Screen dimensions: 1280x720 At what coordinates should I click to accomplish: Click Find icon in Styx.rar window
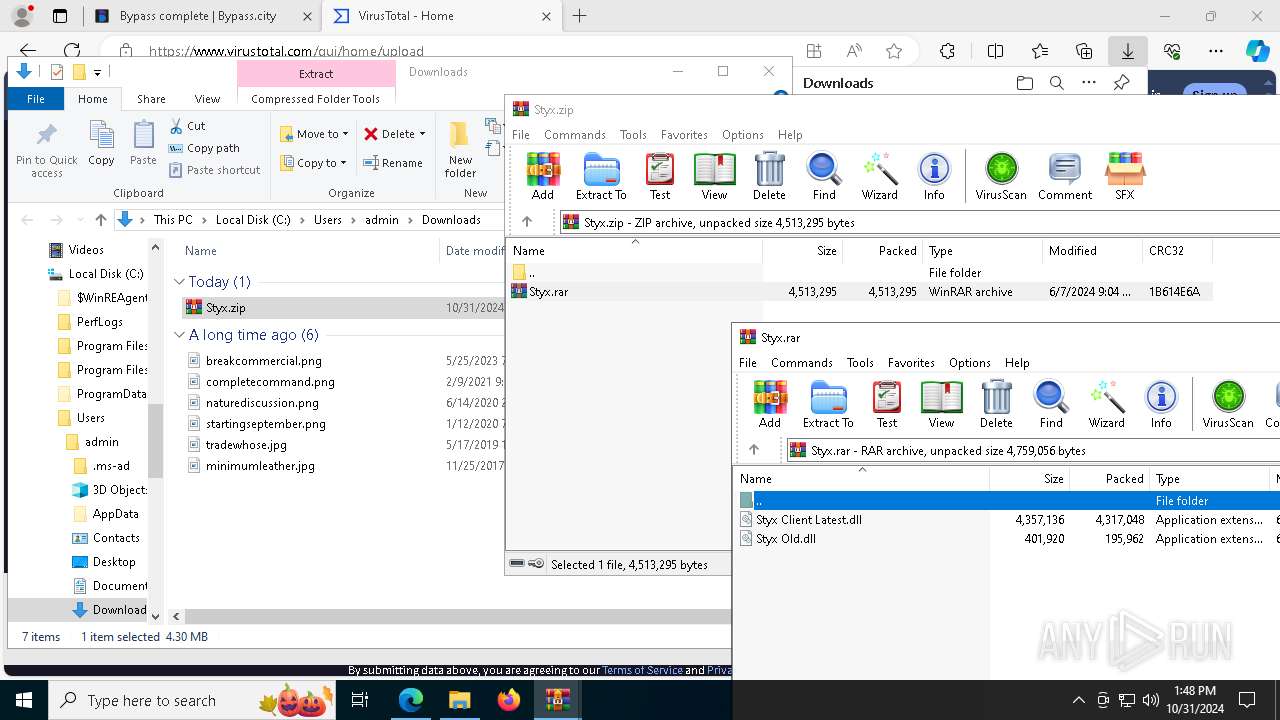point(1051,405)
